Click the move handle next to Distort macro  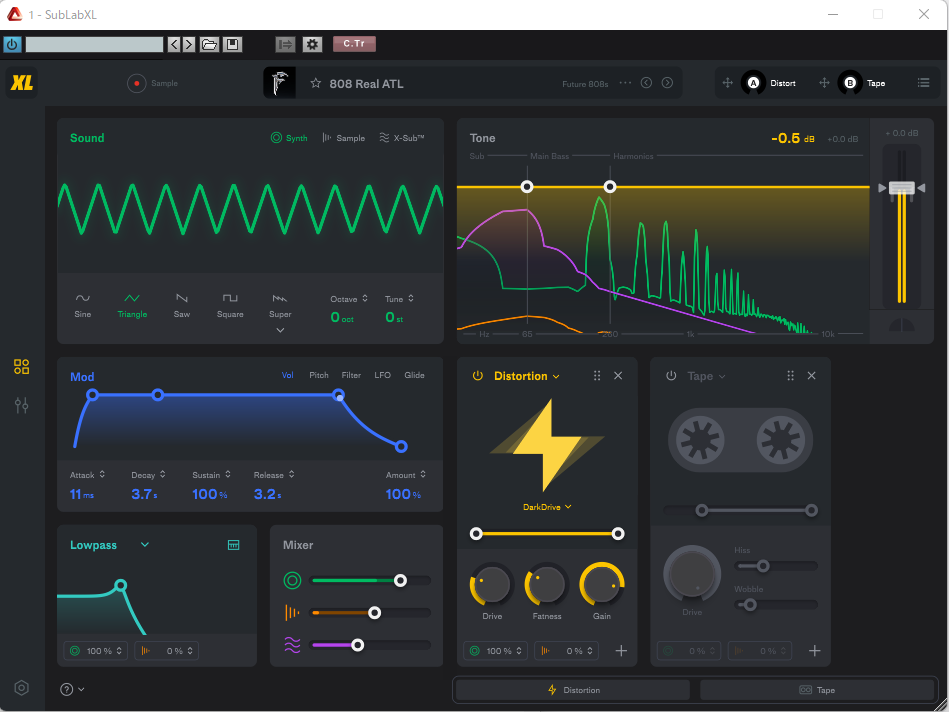pyautogui.click(x=727, y=83)
